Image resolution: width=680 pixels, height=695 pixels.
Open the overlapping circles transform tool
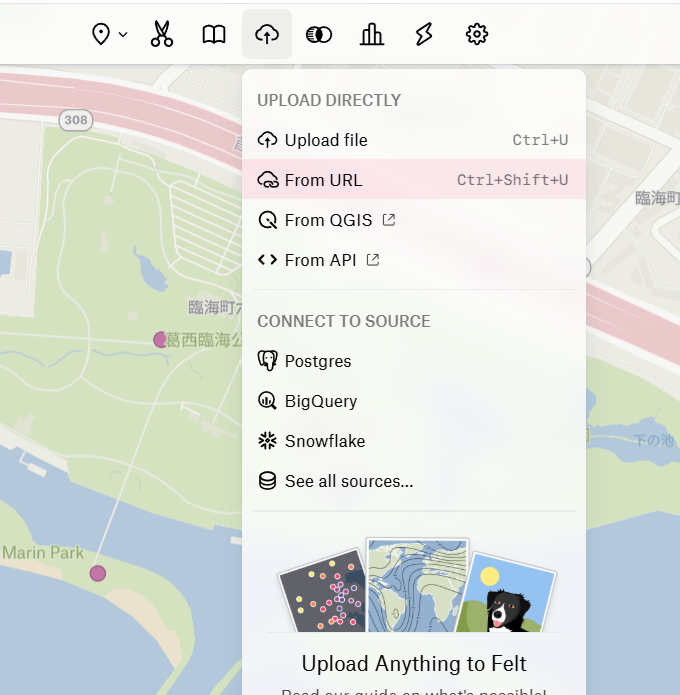tap(319, 34)
